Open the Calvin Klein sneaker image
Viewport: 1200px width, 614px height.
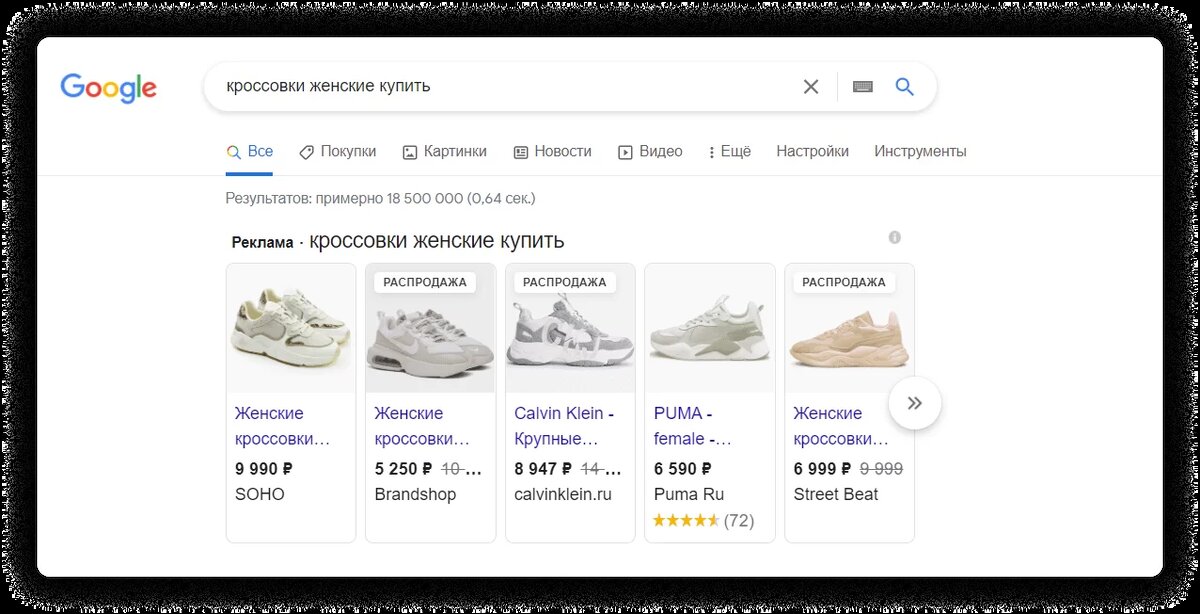(570, 328)
